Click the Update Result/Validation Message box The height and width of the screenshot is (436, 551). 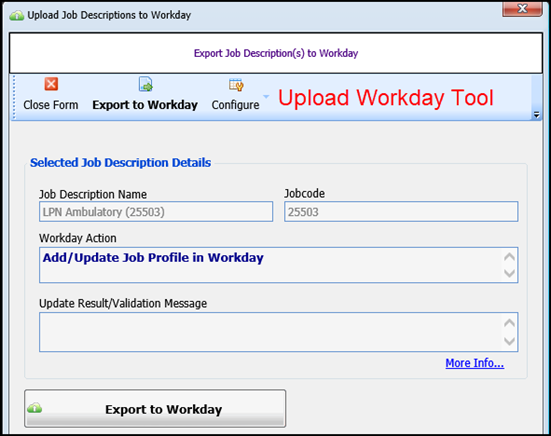(279, 332)
